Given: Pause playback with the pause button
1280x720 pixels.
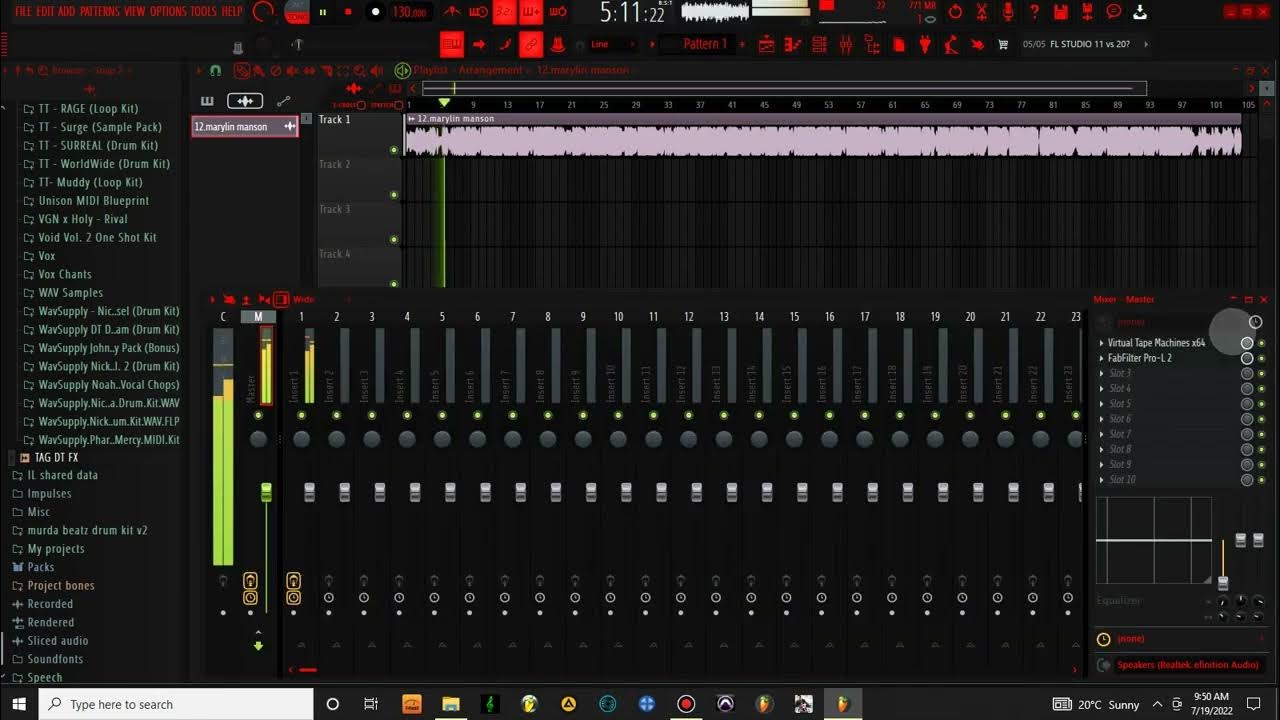Looking at the screenshot, I should point(323,12).
